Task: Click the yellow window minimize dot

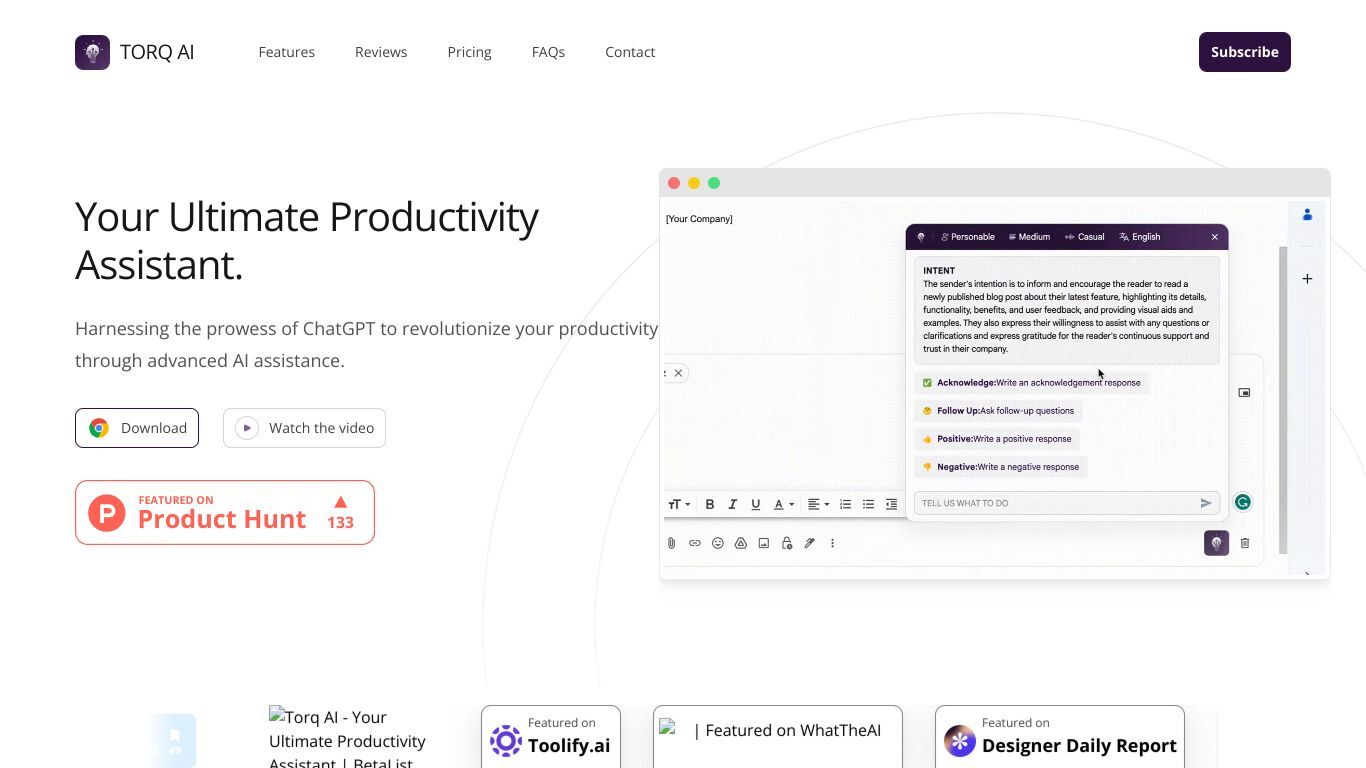Action: [x=694, y=183]
